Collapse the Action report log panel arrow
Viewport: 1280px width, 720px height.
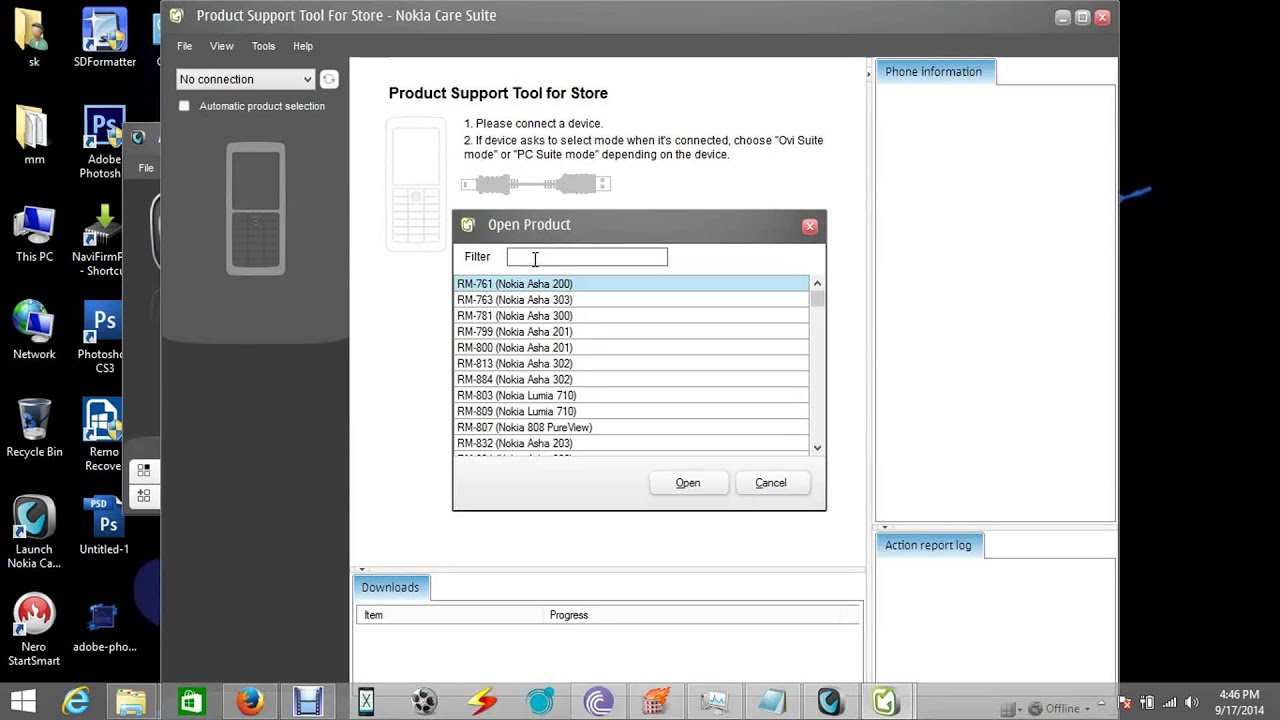click(883, 527)
